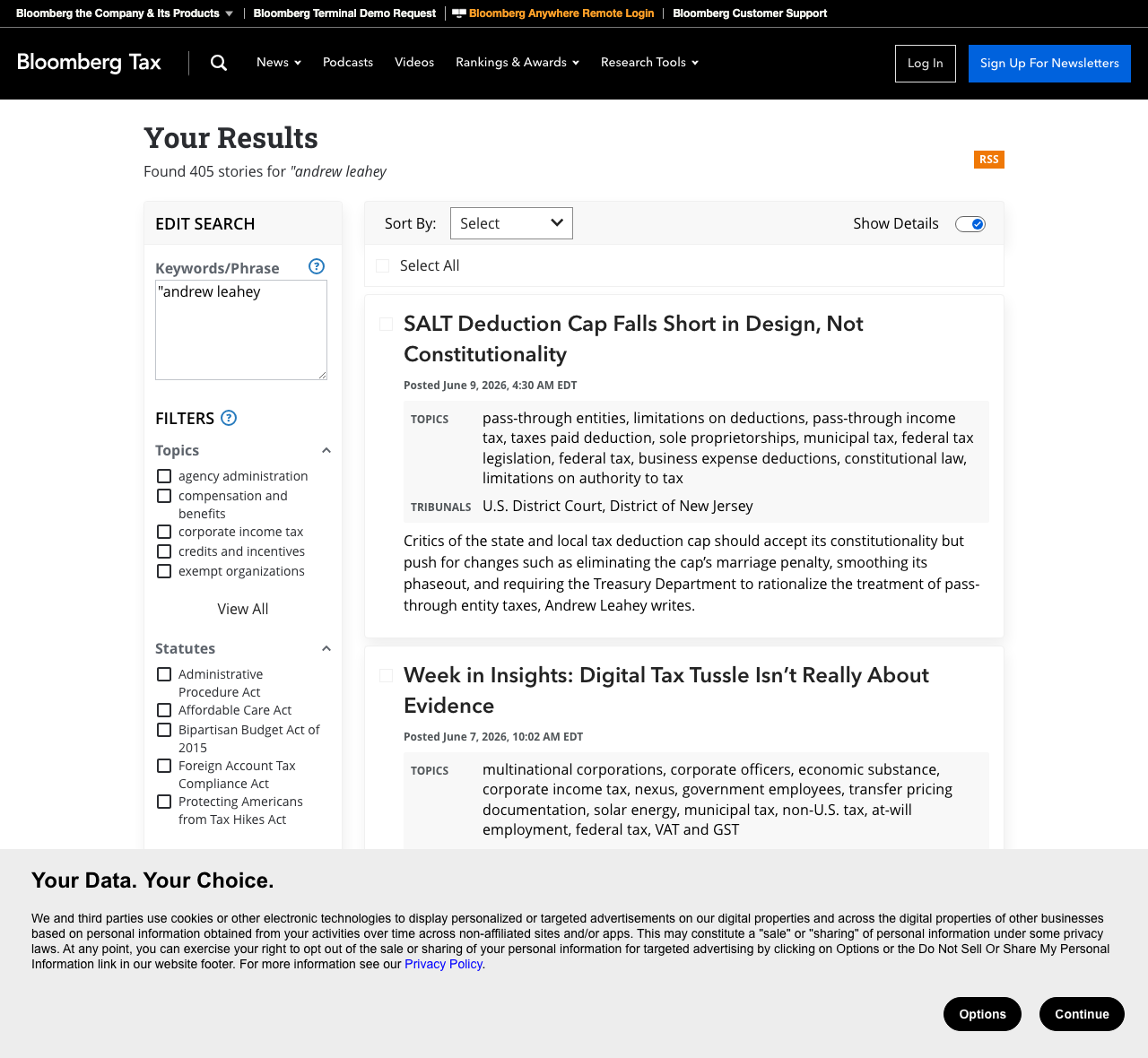The height and width of the screenshot is (1058, 1148).
Task: Select the Week in Insights story checkbox
Action: tap(387, 675)
